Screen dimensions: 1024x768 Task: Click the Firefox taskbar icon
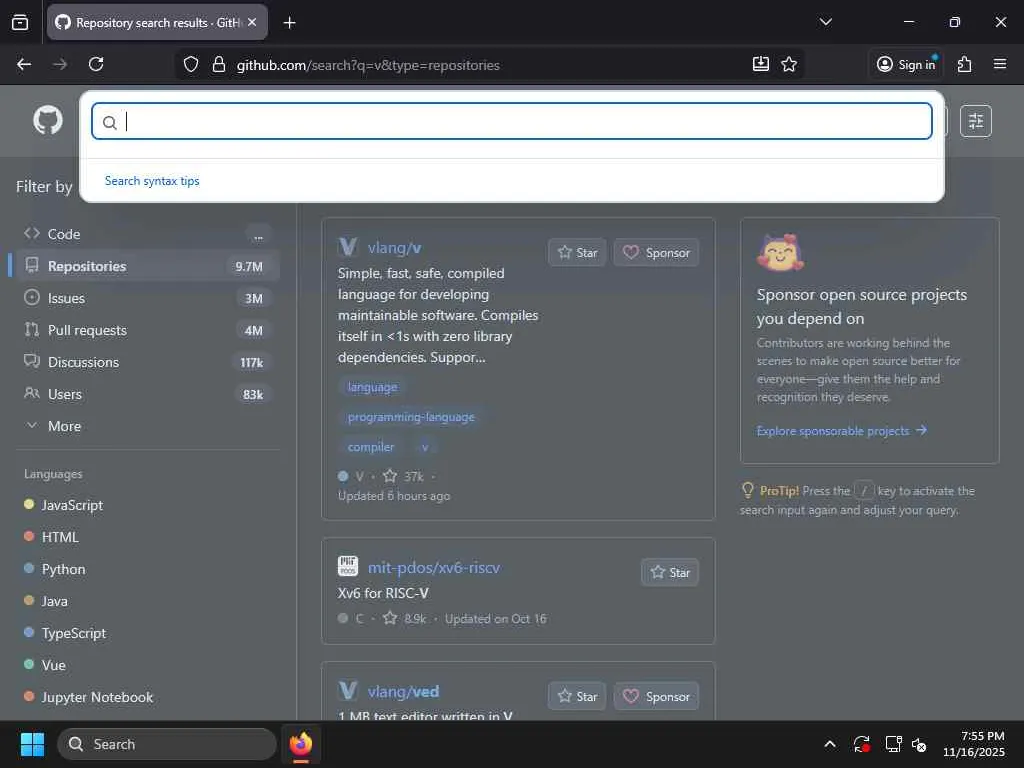301,744
